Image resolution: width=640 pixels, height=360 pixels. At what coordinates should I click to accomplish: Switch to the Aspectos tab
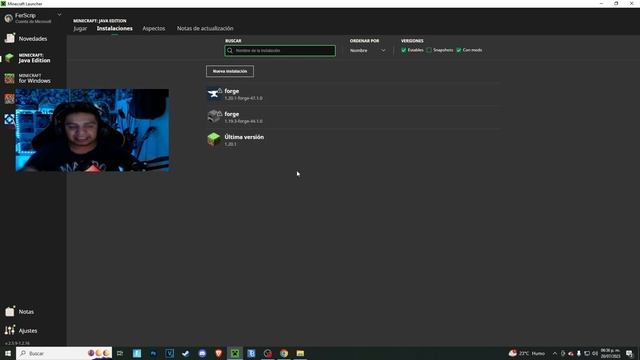coord(154,29)
